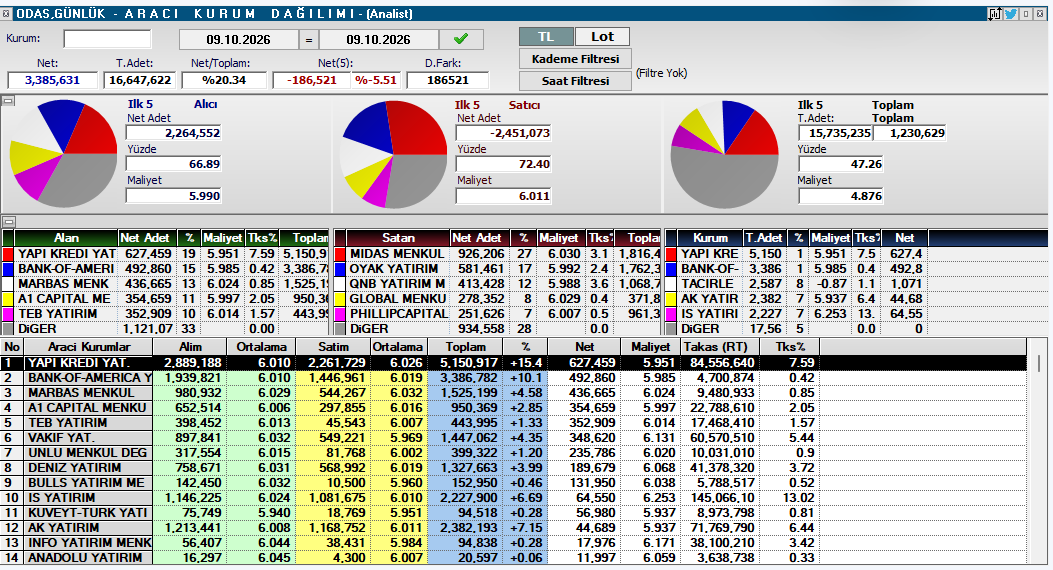Click yellow swatch beside GLOBAL MENKU
1053x570 pixels.
(x=340, y=299)
